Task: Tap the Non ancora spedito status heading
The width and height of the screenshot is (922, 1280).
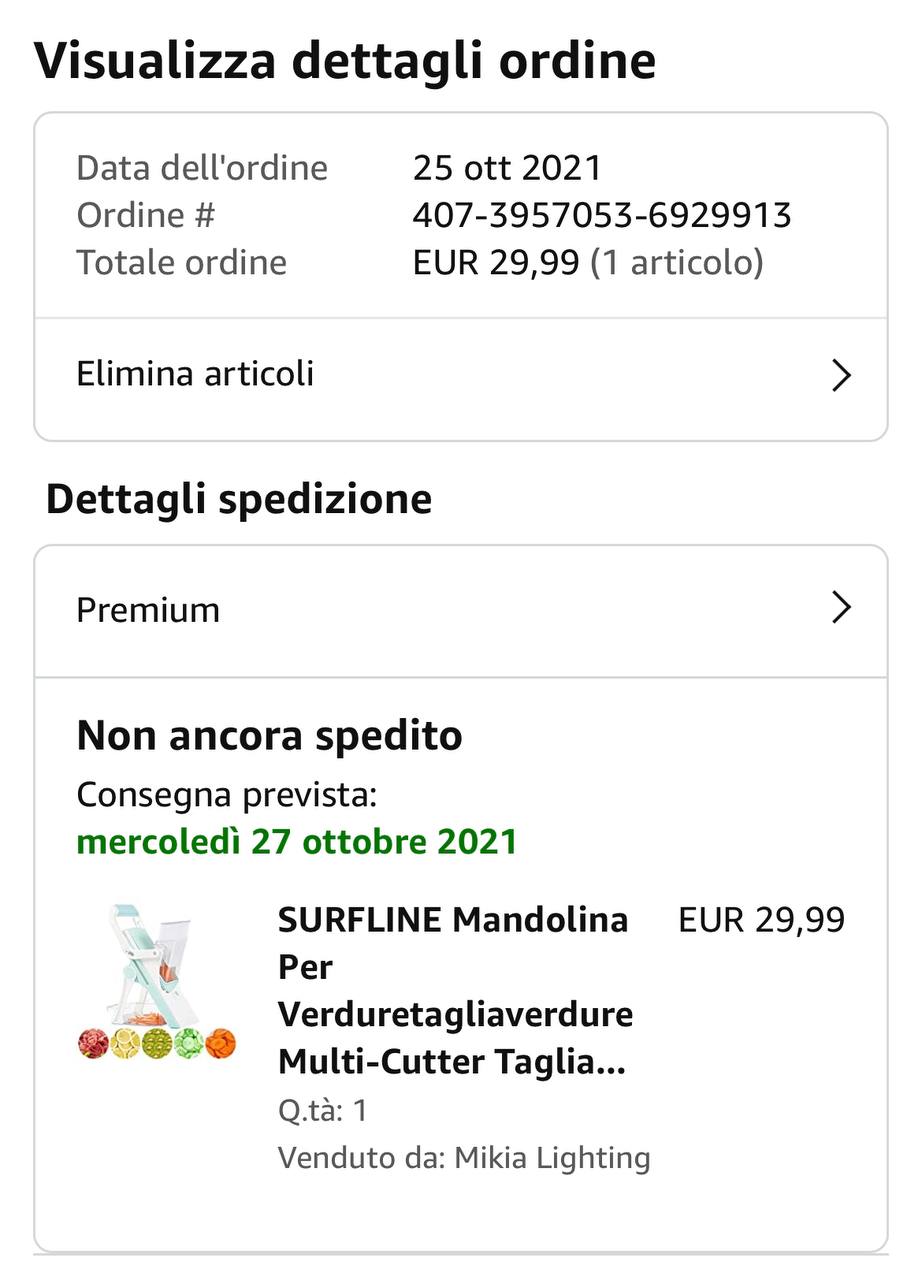Action: [270, 736]
